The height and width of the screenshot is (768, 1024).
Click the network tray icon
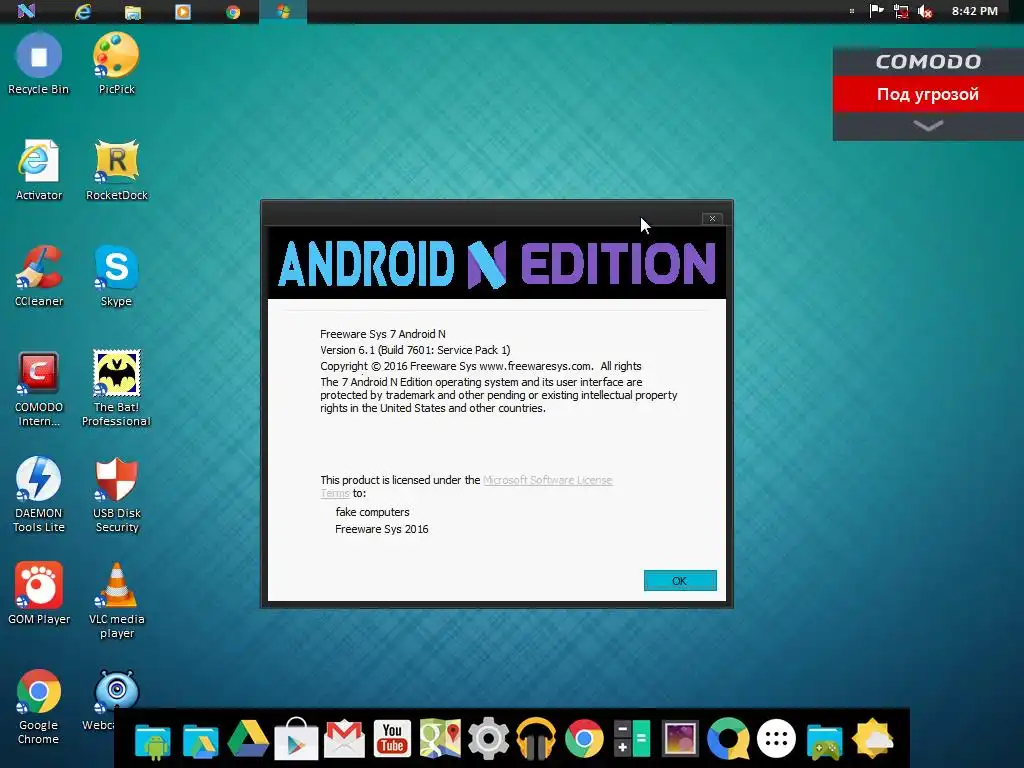(x=901, y=11)
